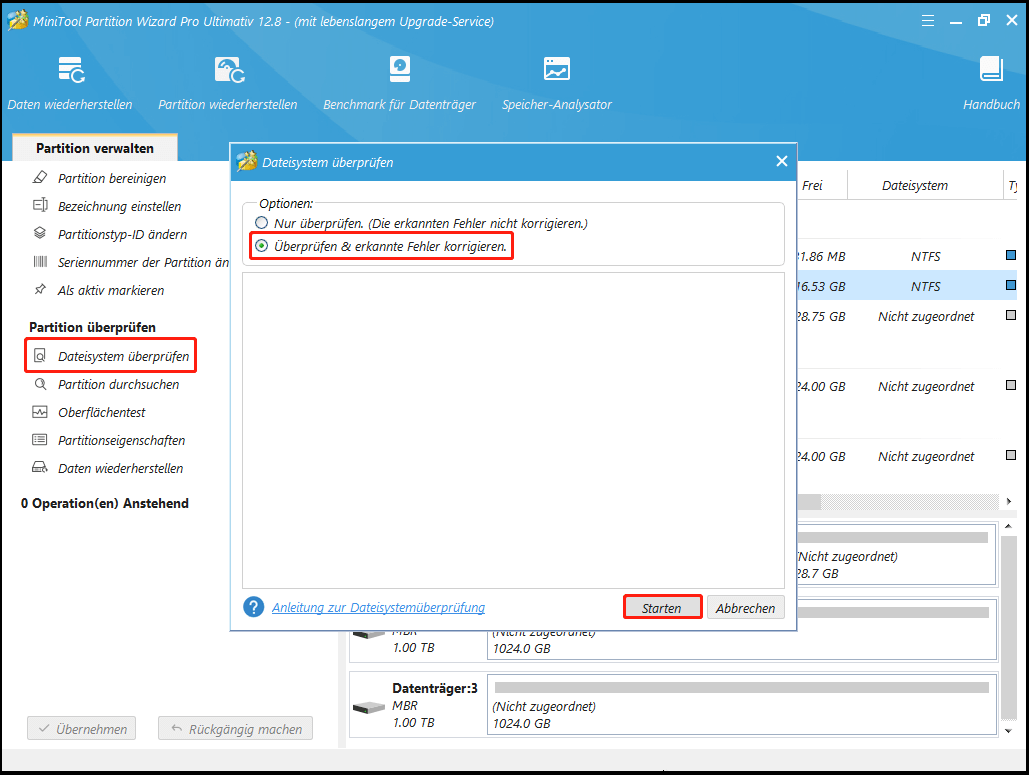Click Partition durchsuchen magnifier icon
The height and width of the screenshot is (775, 1029).
pos(40,384)
